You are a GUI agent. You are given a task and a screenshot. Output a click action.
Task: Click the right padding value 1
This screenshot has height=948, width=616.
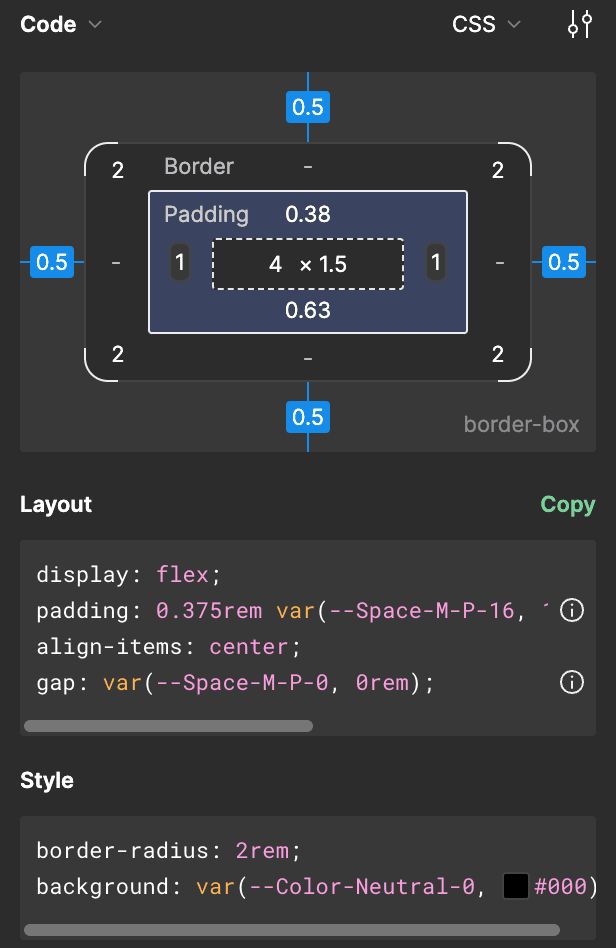[x=436, y=263]
